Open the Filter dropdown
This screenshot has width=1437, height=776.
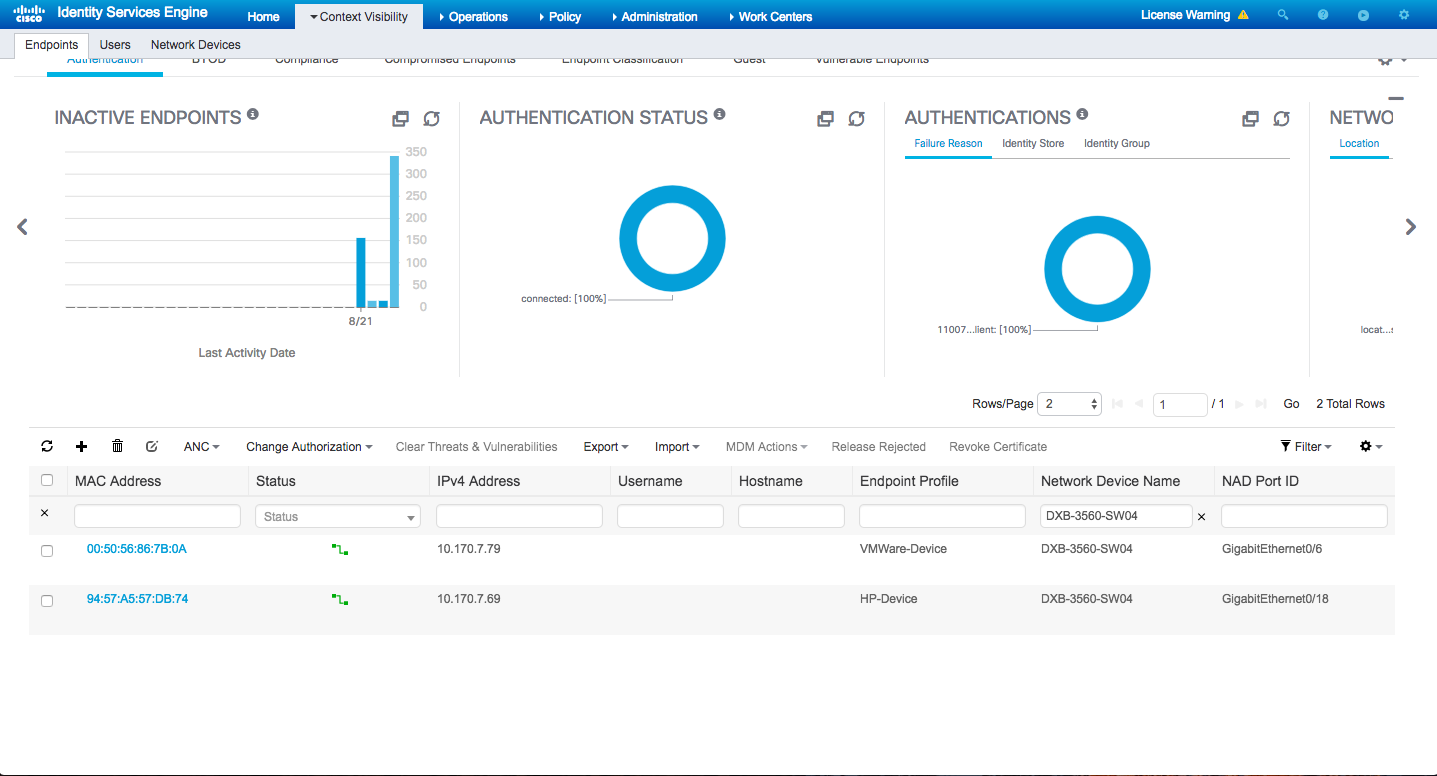1305,447
